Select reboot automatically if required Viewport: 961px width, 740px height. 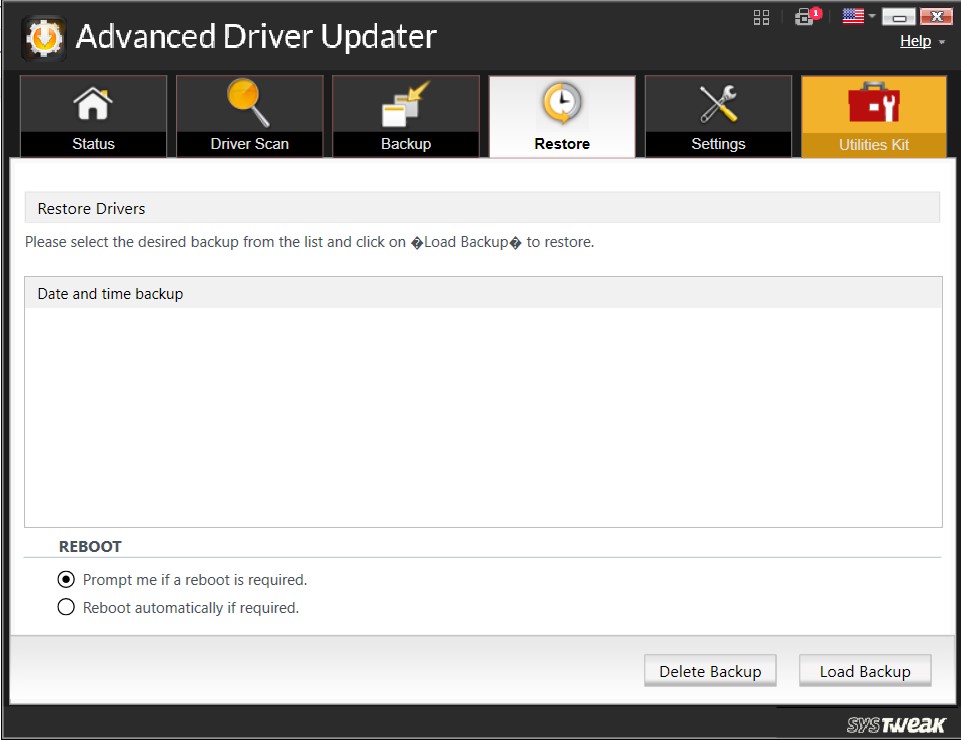coord(66,607)
